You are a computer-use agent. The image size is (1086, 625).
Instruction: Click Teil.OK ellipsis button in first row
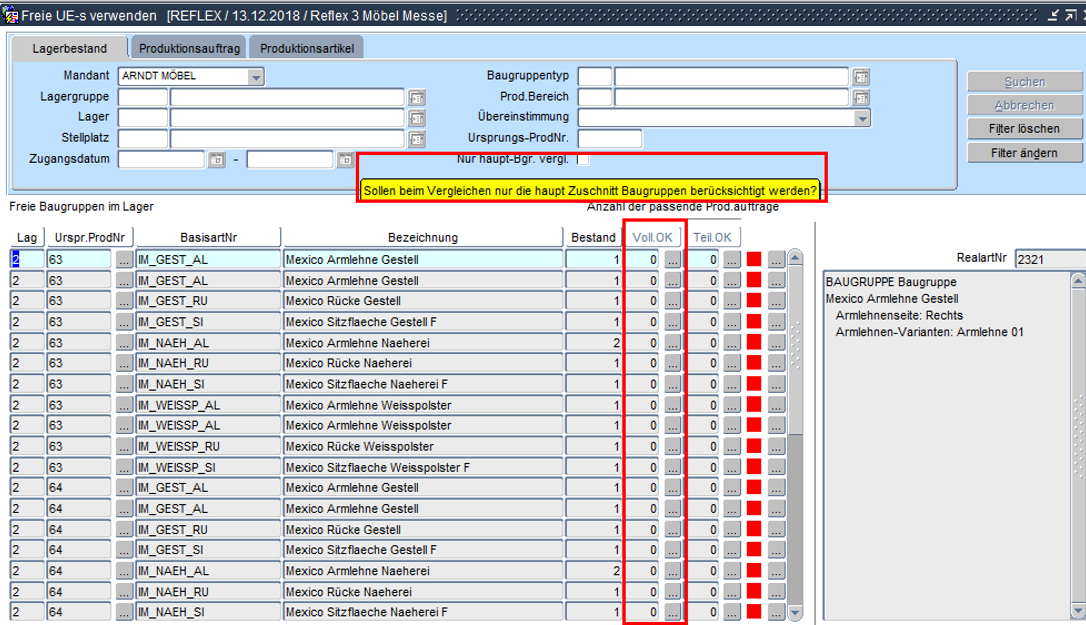[x=732, y=259]
